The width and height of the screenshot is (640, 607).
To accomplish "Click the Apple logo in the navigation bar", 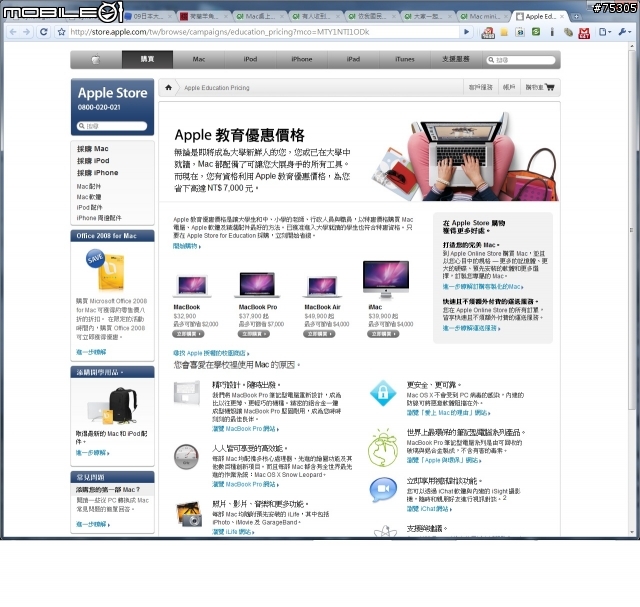I will click(x=96, y=60).
